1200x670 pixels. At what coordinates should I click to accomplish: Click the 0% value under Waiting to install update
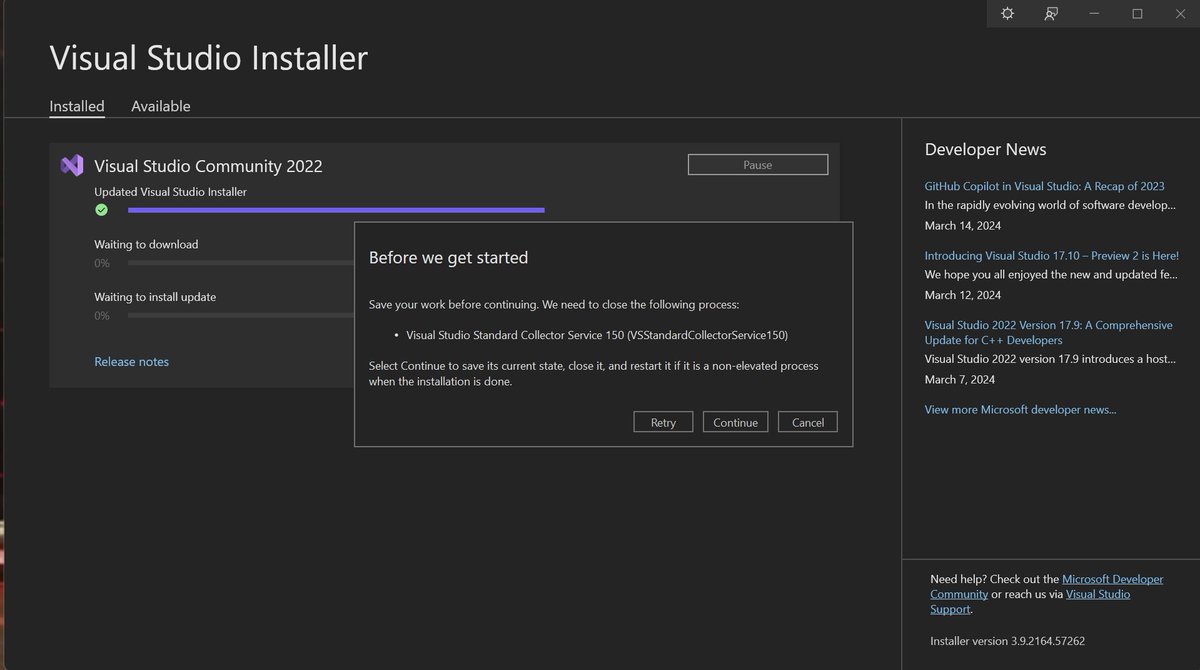[x=102, y=315]
